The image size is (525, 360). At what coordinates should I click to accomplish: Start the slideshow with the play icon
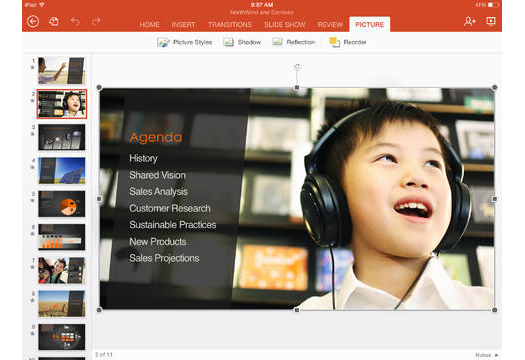click(491, 21)
